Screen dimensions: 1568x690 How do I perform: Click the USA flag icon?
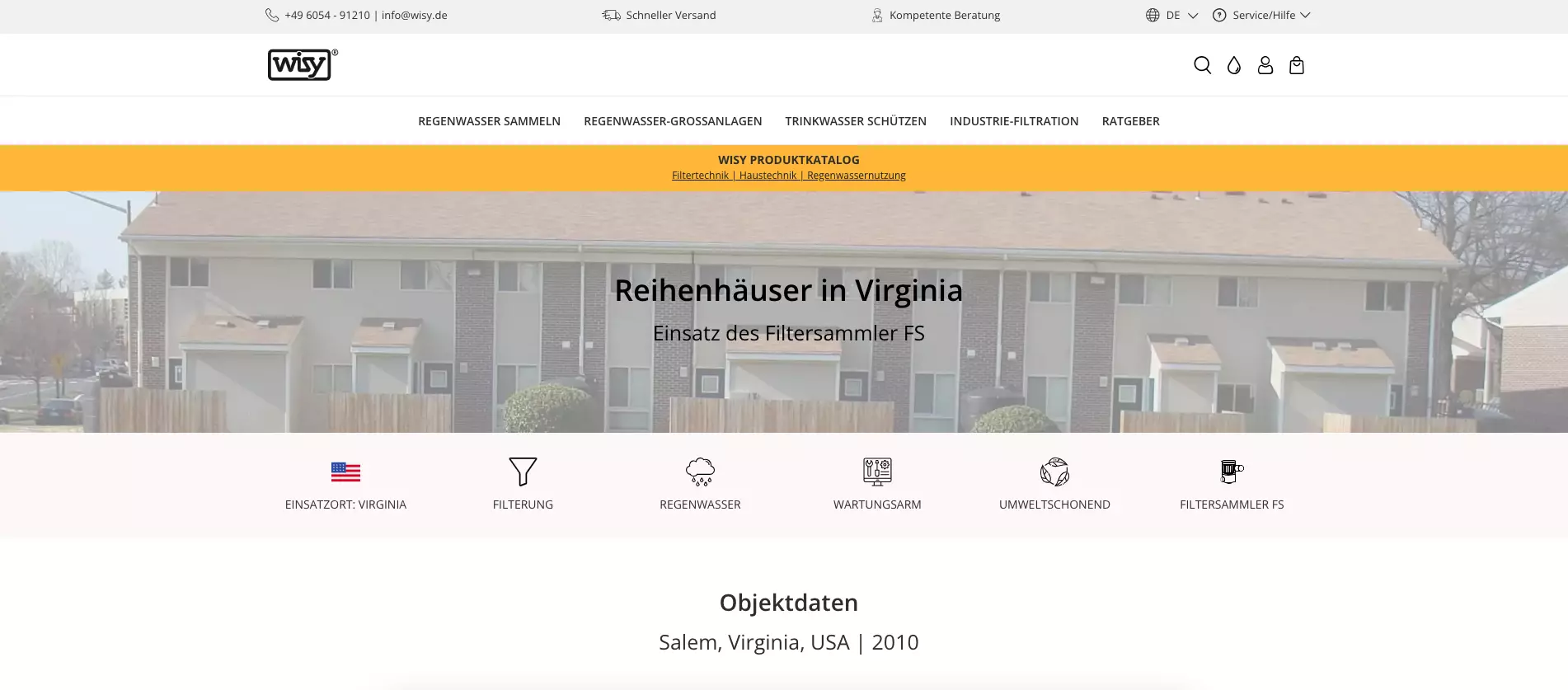click(345, 472)
